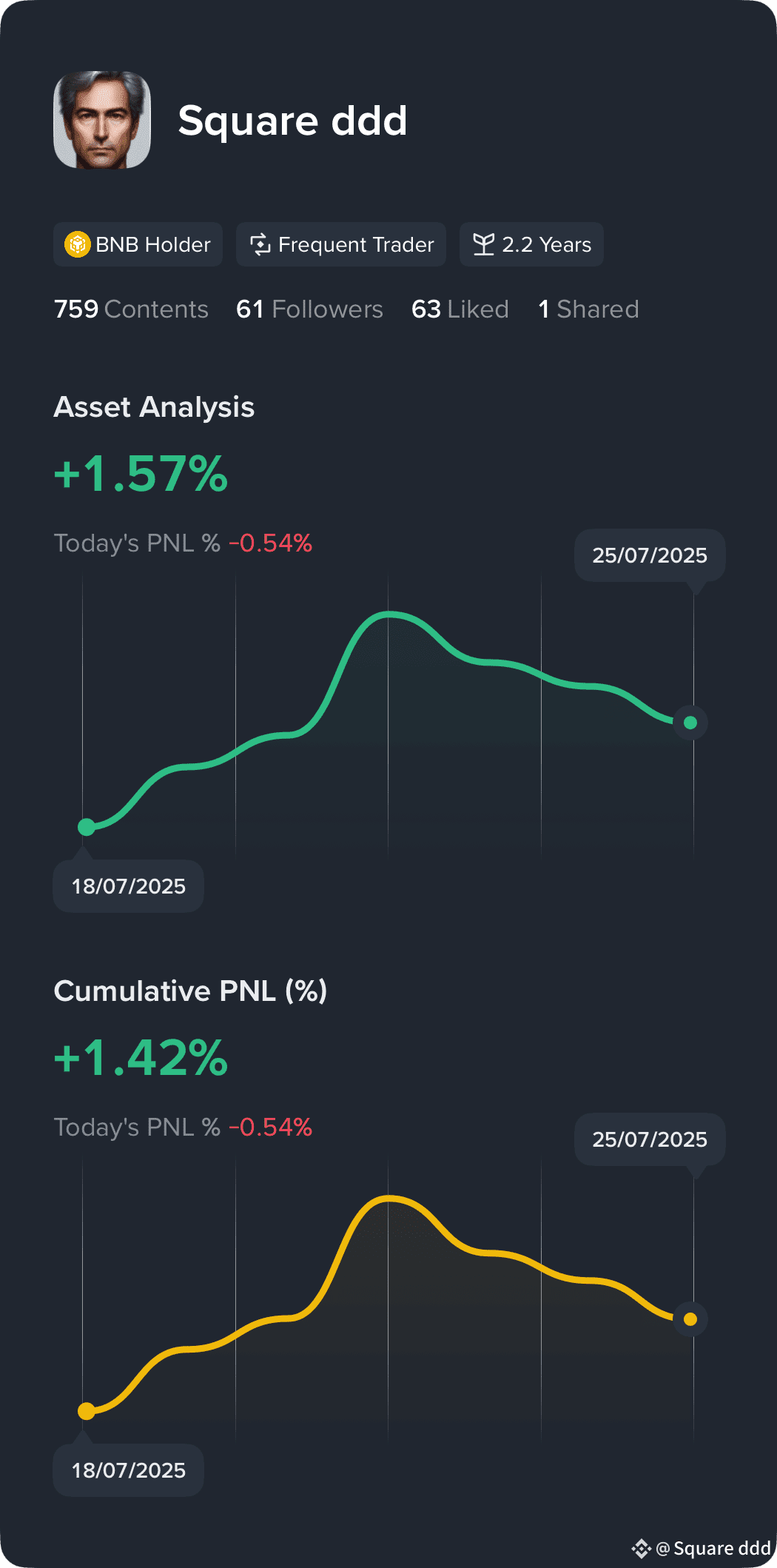Screen dimensions: 777x1568
Task: Click the @Square ddd watermark text
Action: click(x=713, y=1548)
